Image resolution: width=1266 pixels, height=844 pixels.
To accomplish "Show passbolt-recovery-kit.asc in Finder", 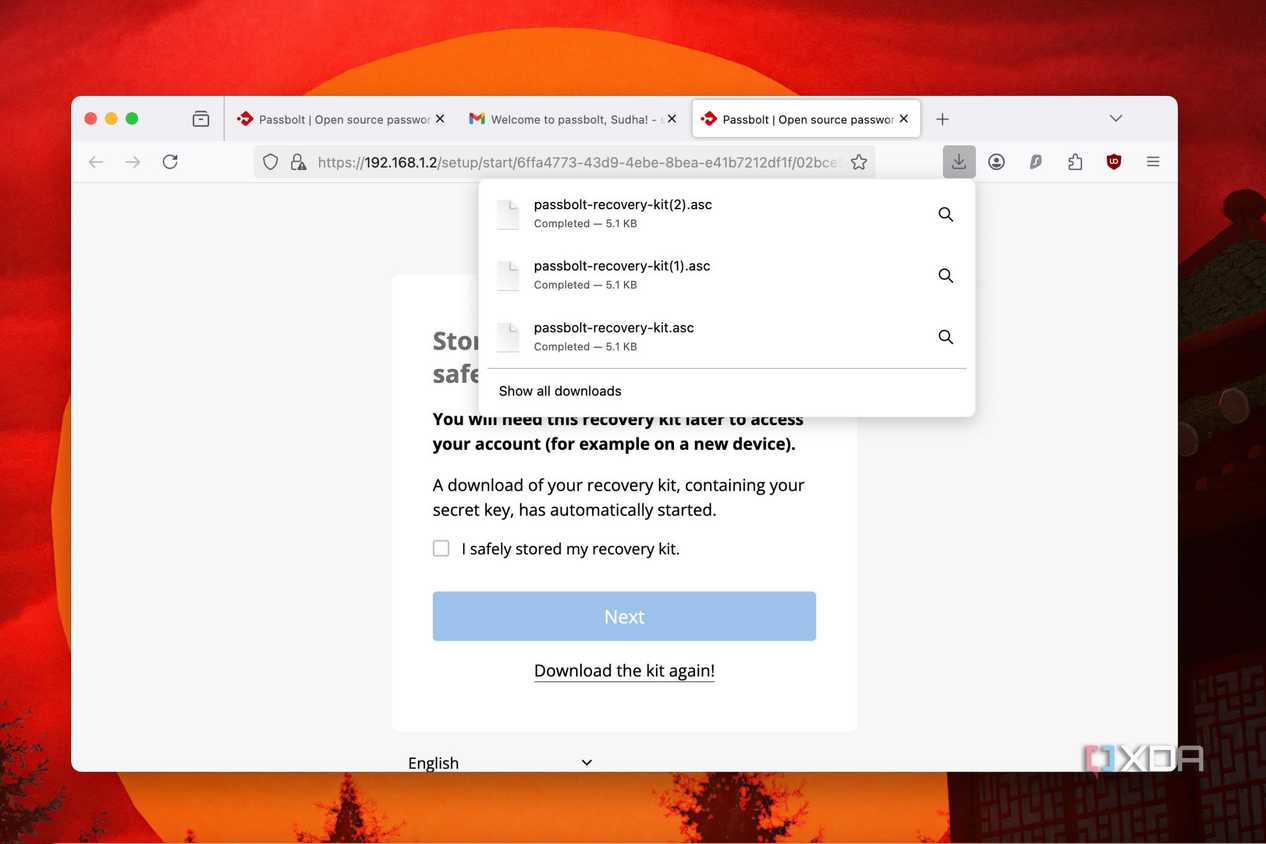I will 945,337.
